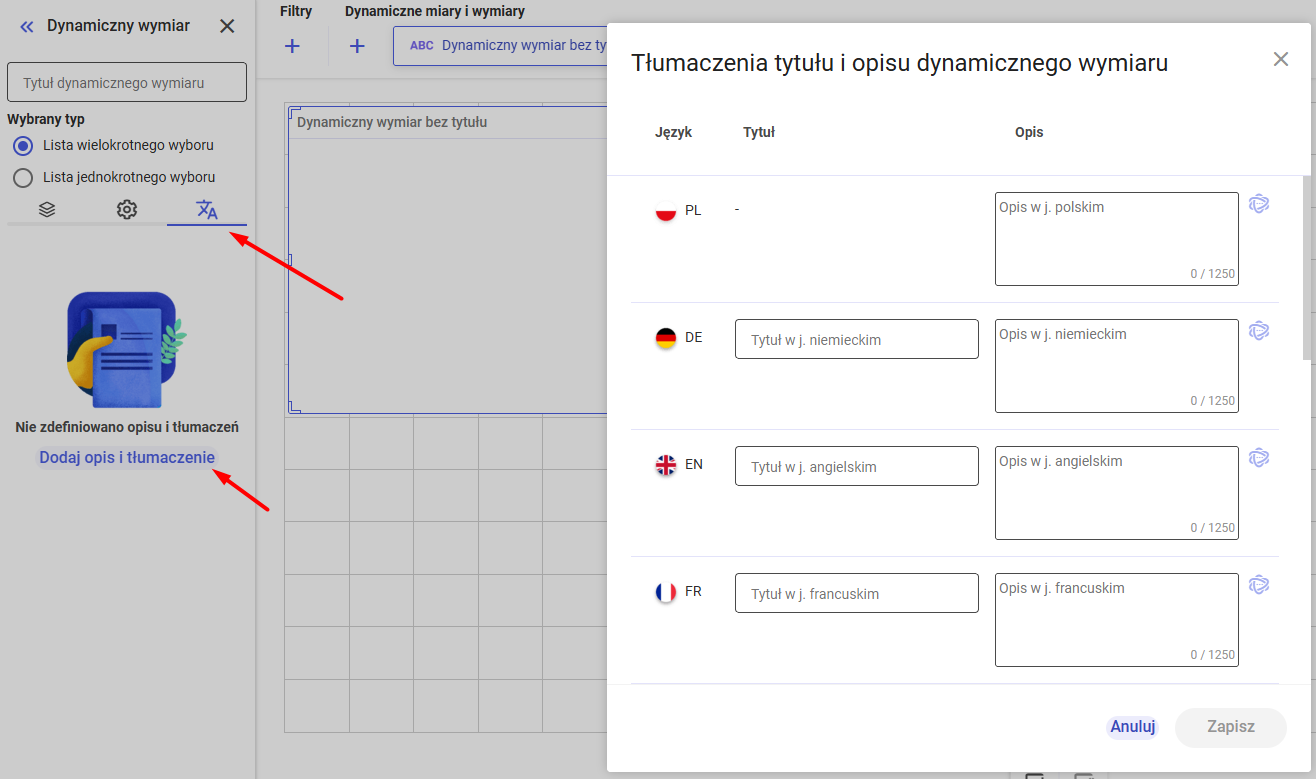Add a new filter with plus icon
The width and height of the screenshot is (1316, 779).
(292, 46)
